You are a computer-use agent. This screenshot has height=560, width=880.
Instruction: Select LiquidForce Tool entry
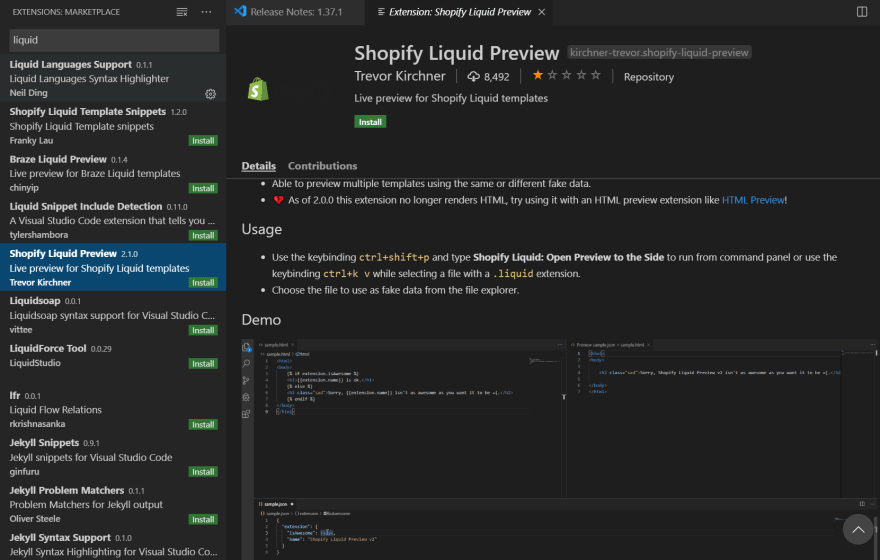[x=113, y=362]
